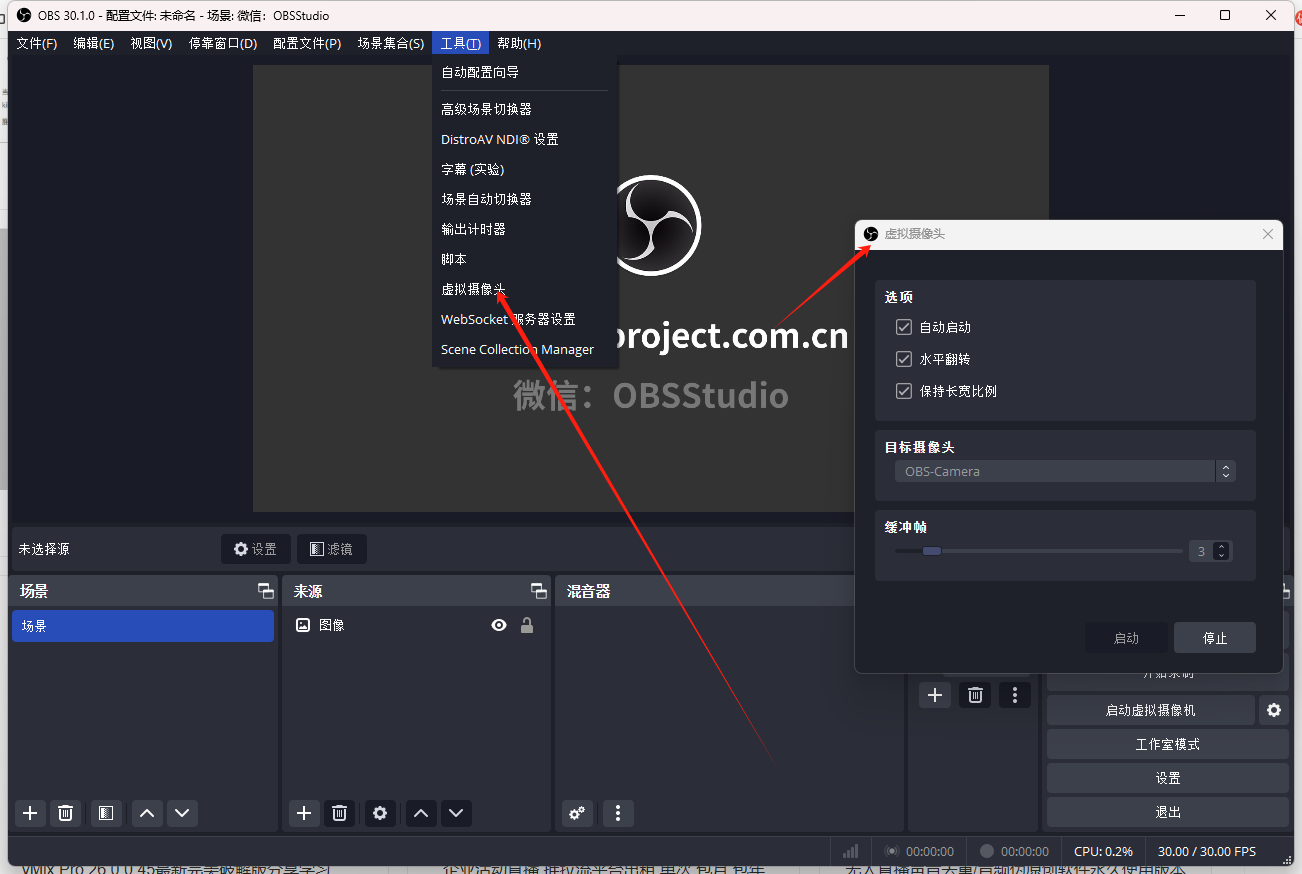Uncheck the 自动启动 checkbox

904,327
